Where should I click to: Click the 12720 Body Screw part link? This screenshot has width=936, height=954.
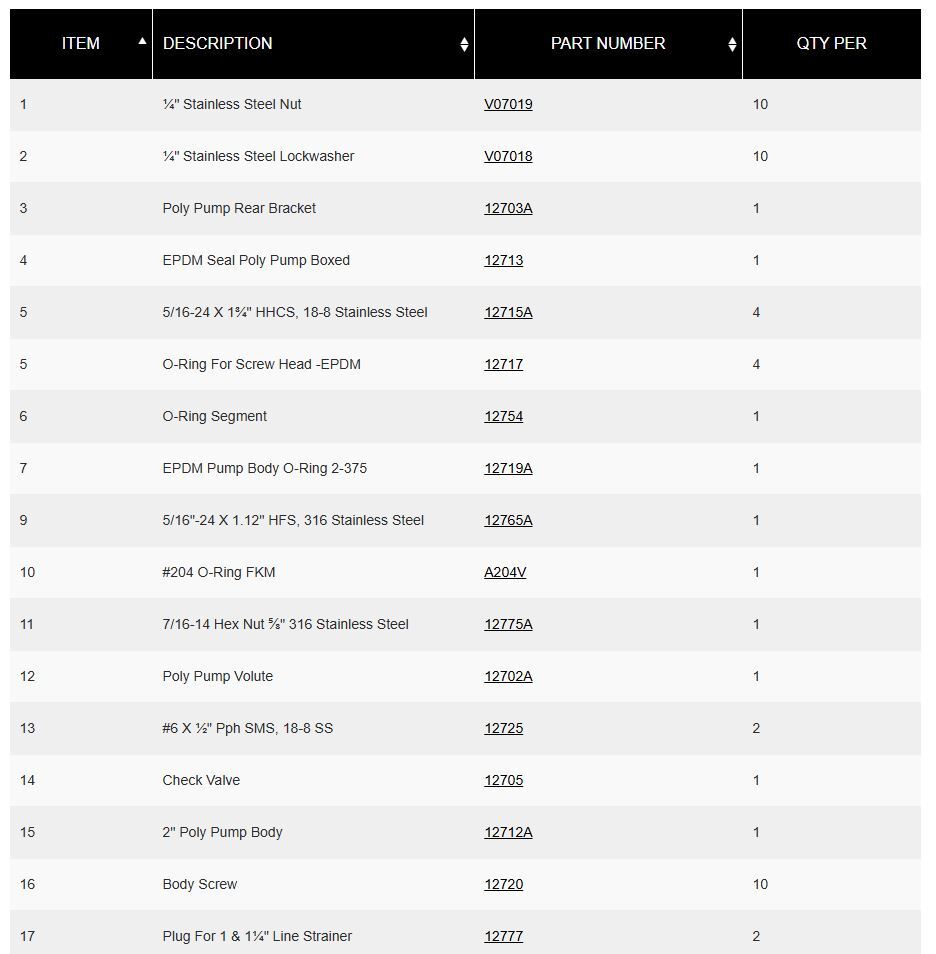(x=504, y=884)
